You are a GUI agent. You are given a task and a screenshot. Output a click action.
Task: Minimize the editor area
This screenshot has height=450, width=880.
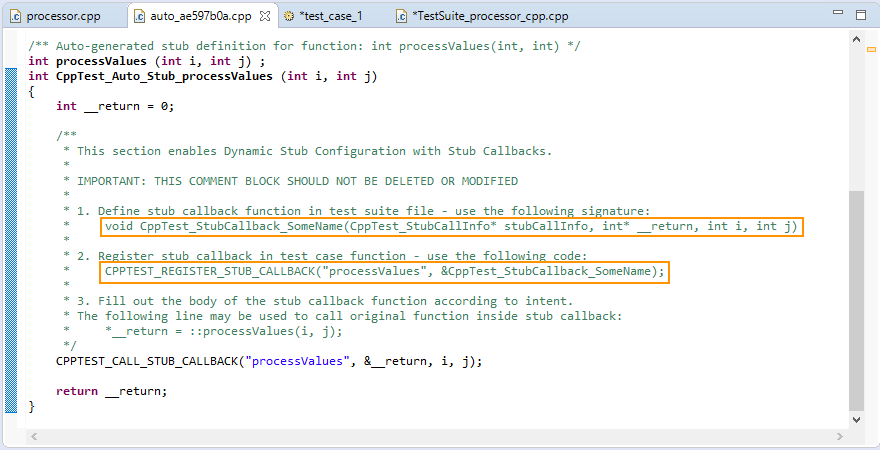[x=838, y=13]
